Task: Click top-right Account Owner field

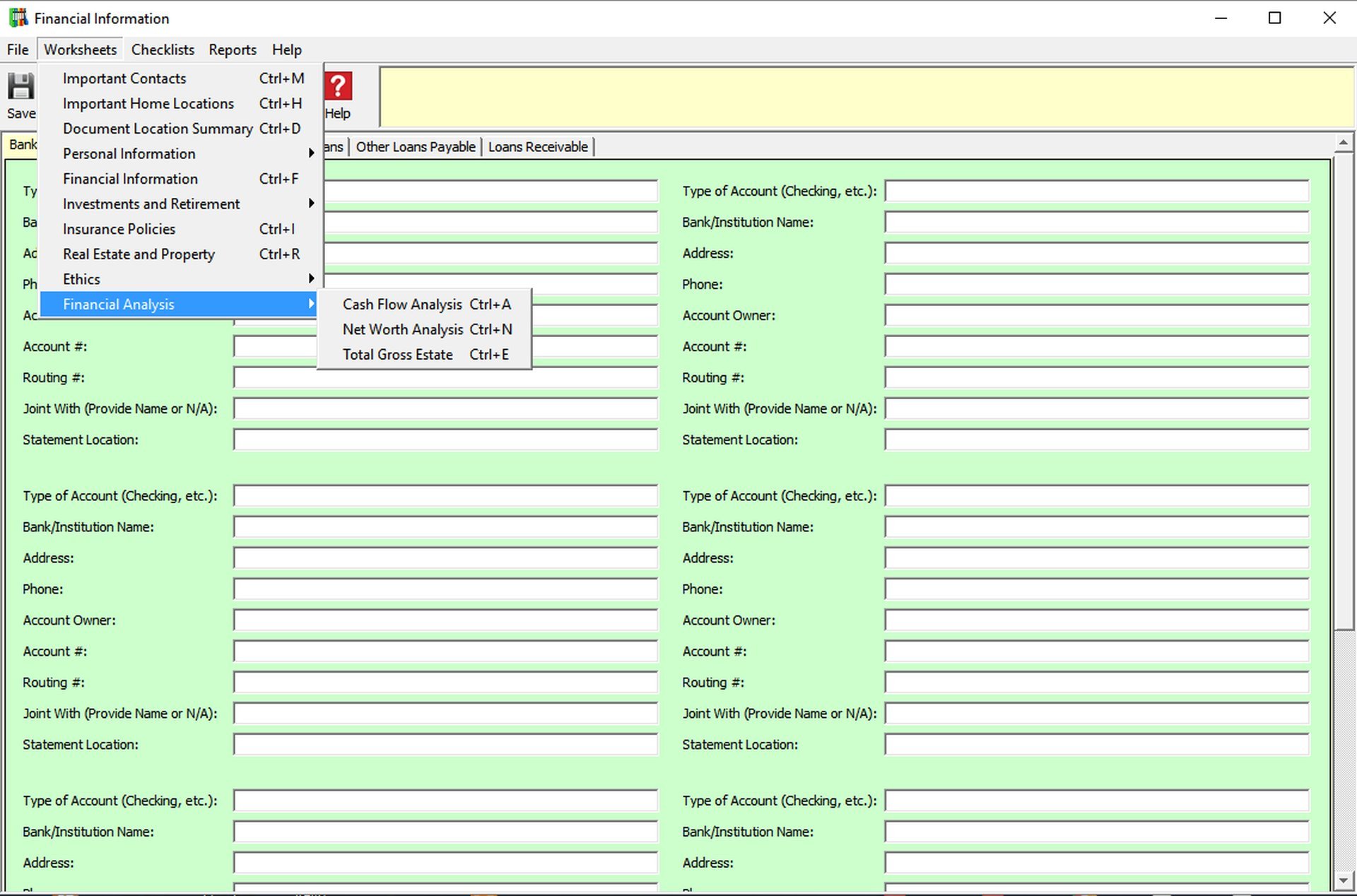Action: [x=1097, y=315]
